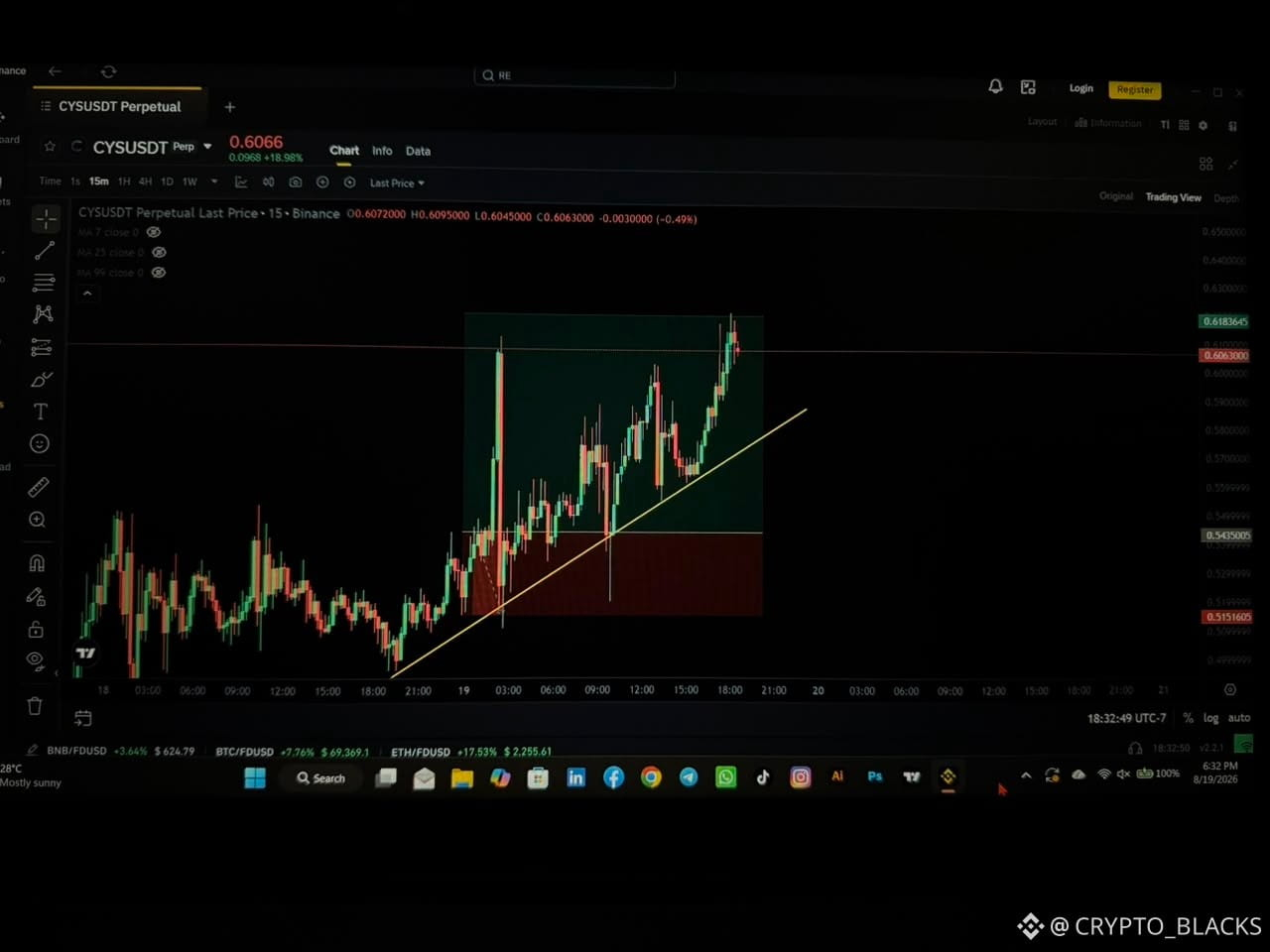Screen dimensions: 1270x952
Task: Toggle stay in drawing mode
Action: click(x=36, y=596)
